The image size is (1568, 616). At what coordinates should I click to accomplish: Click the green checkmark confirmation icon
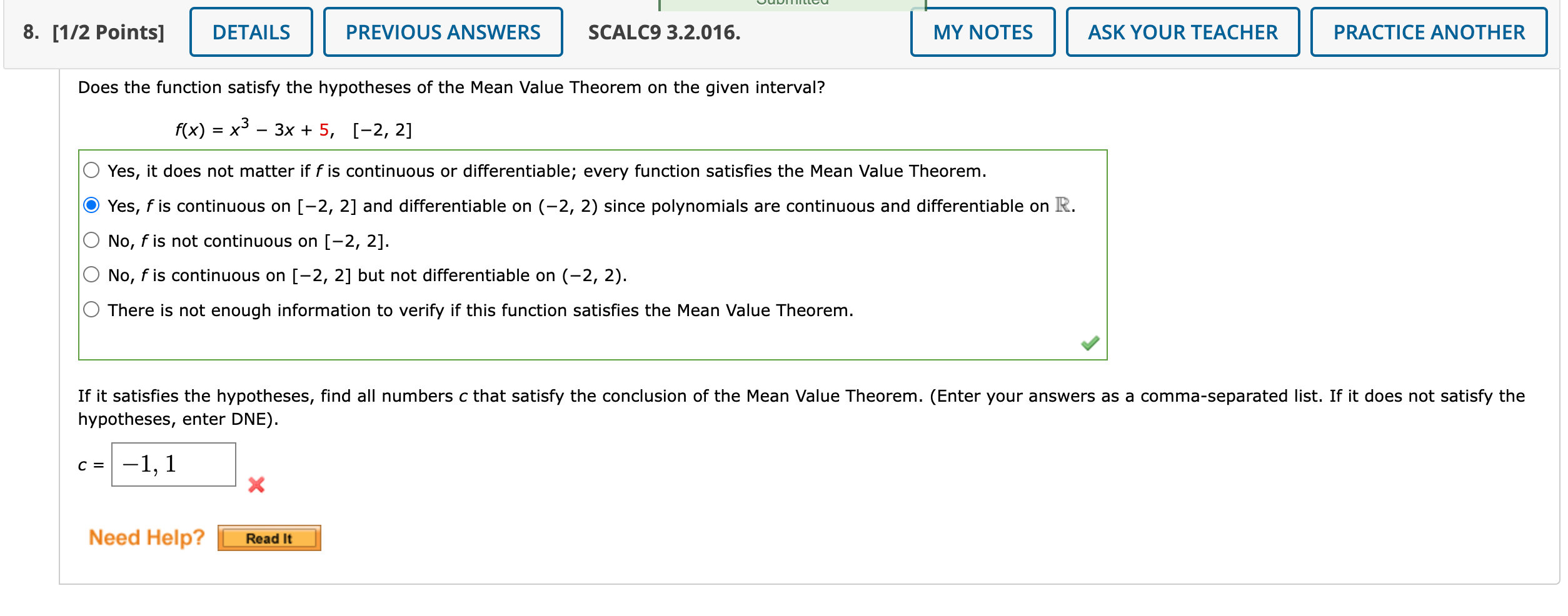[x=1090, y=344]
